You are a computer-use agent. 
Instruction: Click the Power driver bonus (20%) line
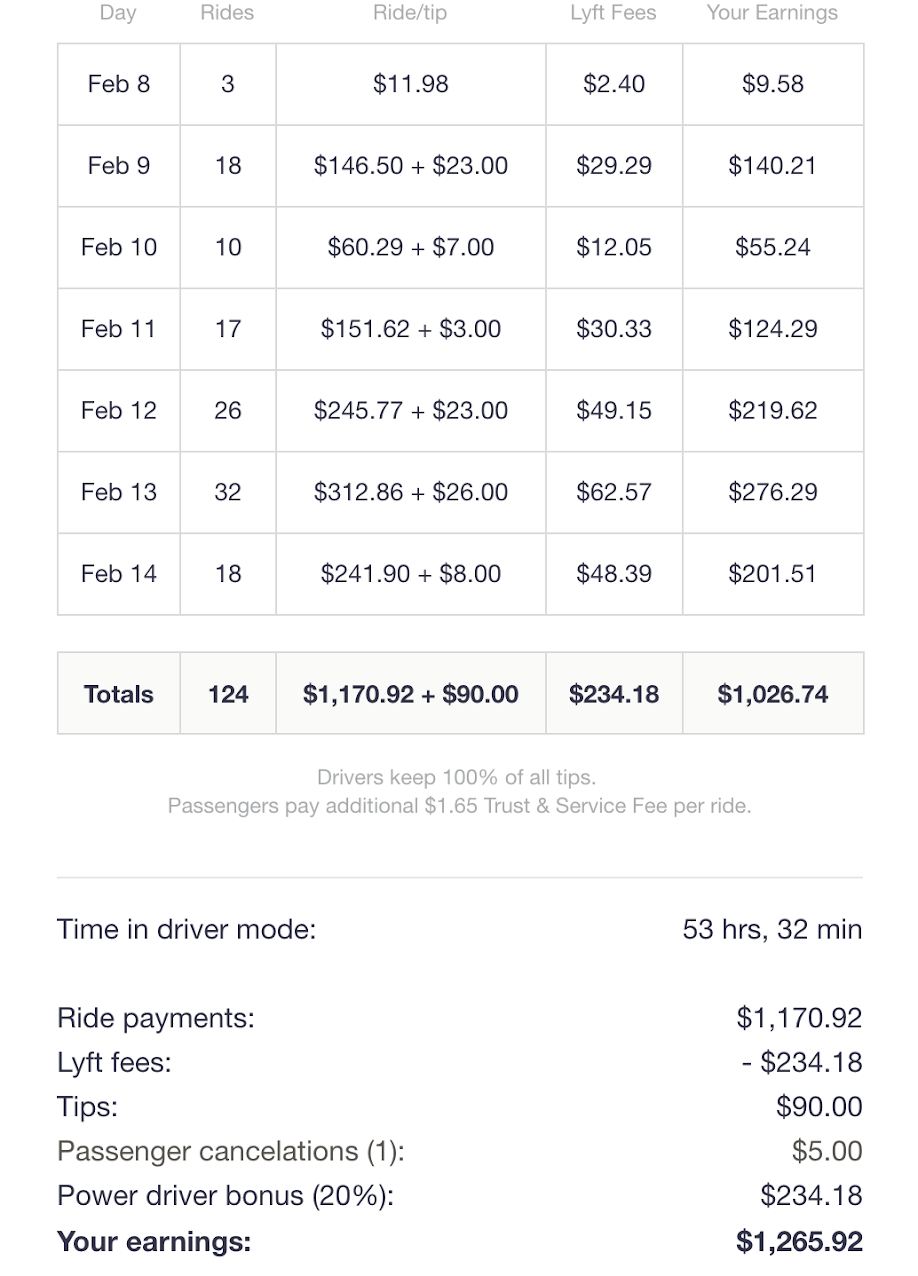pos(225,1196)
